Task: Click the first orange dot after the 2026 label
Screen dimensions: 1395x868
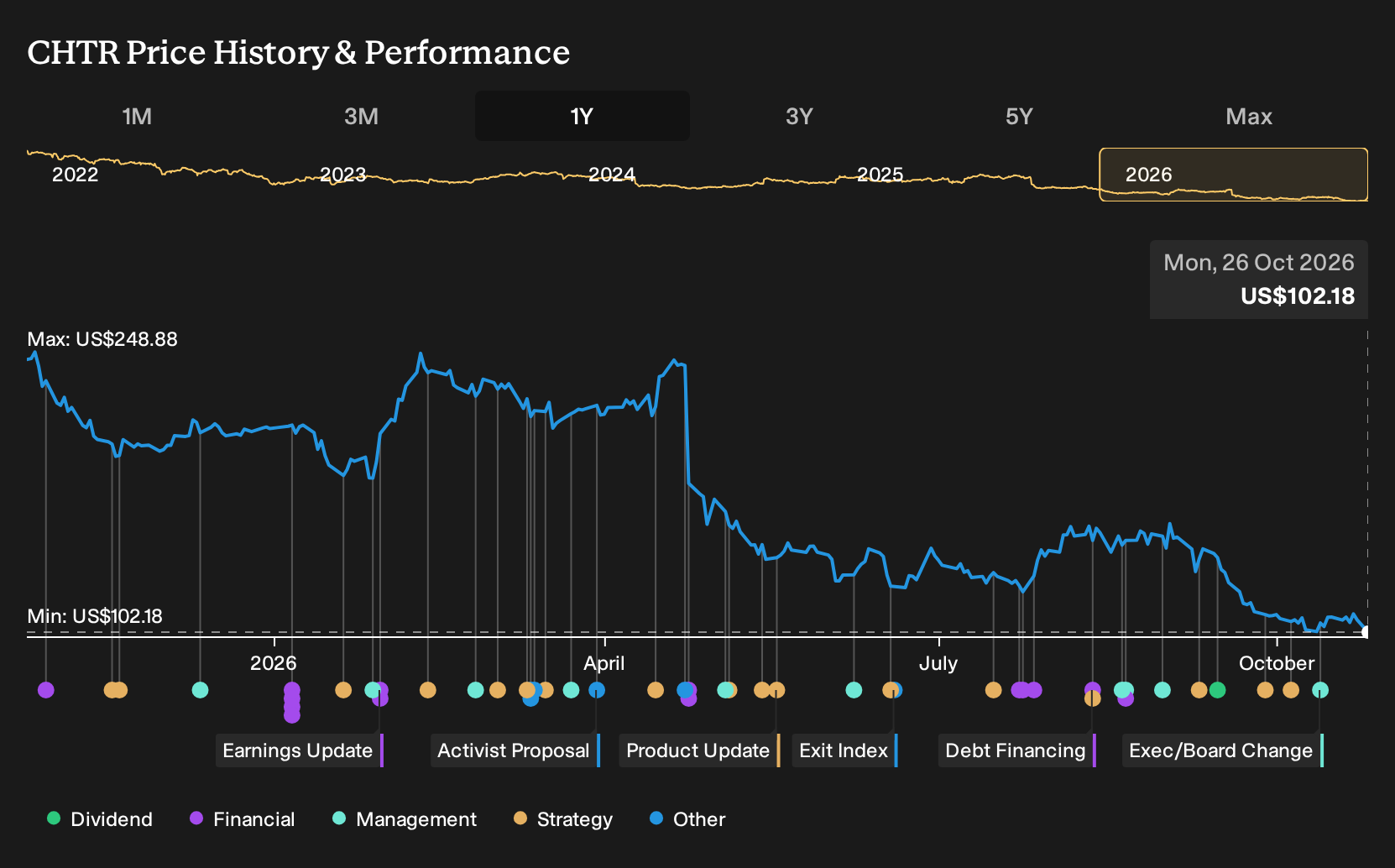Action: tap(343, 690)
